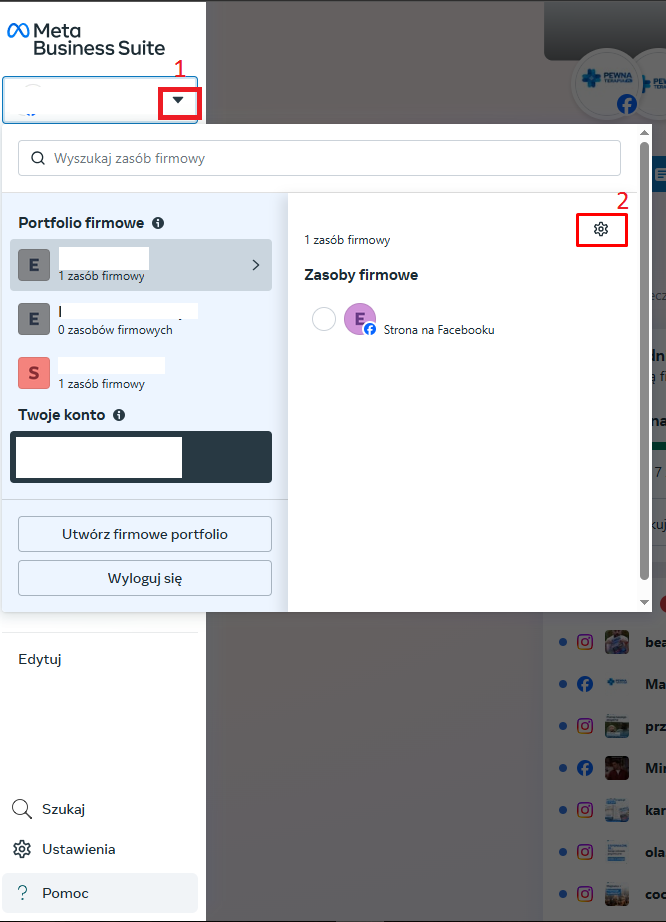Select the red S business portfolio

click(141, 373)
